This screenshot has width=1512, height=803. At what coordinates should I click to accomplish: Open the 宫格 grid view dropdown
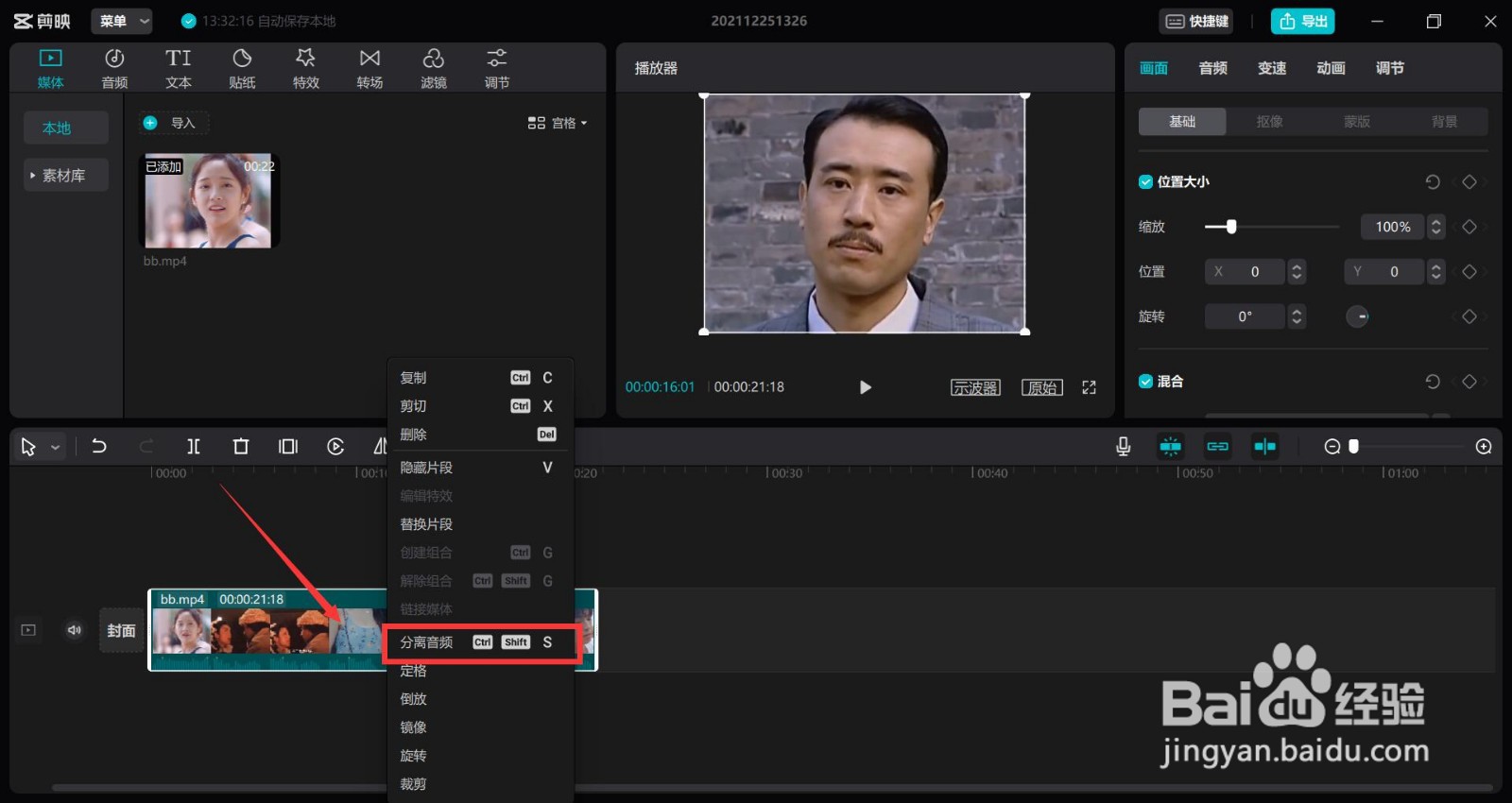click(x=558, y=123)
